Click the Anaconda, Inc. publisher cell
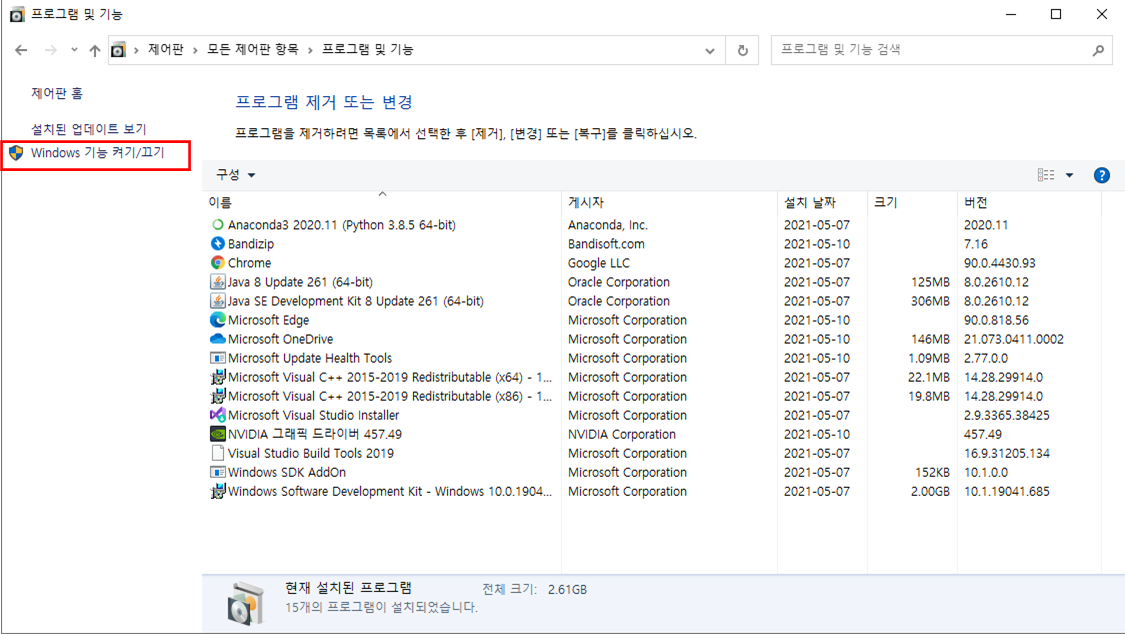The image size is (1125, 634). [608, 224]
